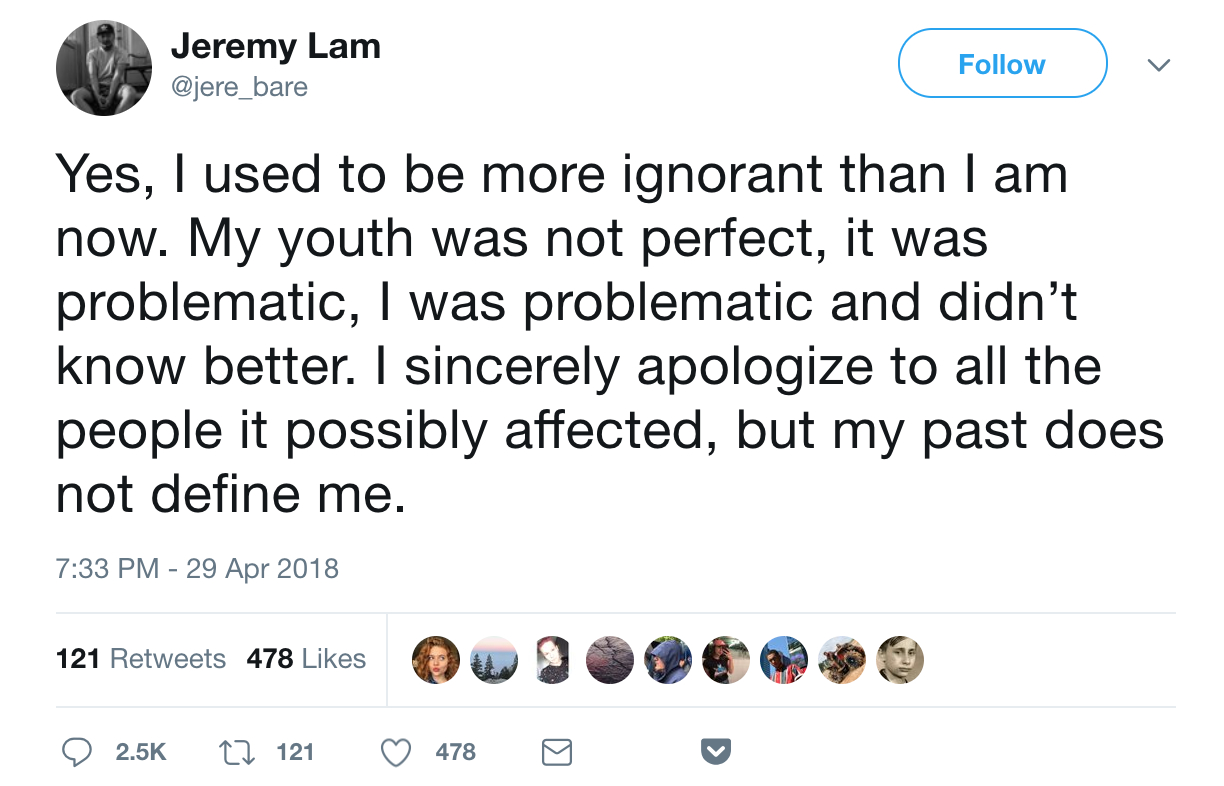
Task: Click the 478 count beside the heart
Action: click(456, 752)
